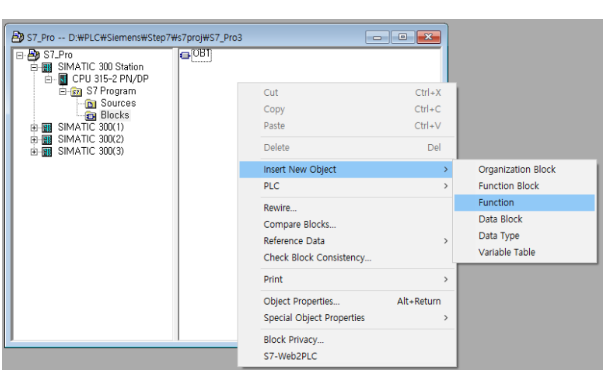Viewport: 613px width, 376px height.
Task: Choose Copy from the context menu
Action: tap(347, 109)
